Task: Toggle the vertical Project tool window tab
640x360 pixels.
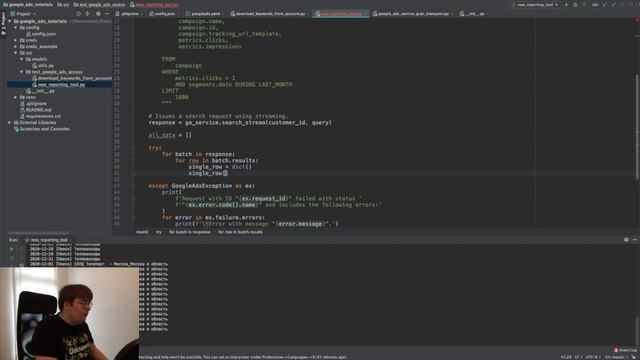Action: pyautogui.click(x=3, y=24)
